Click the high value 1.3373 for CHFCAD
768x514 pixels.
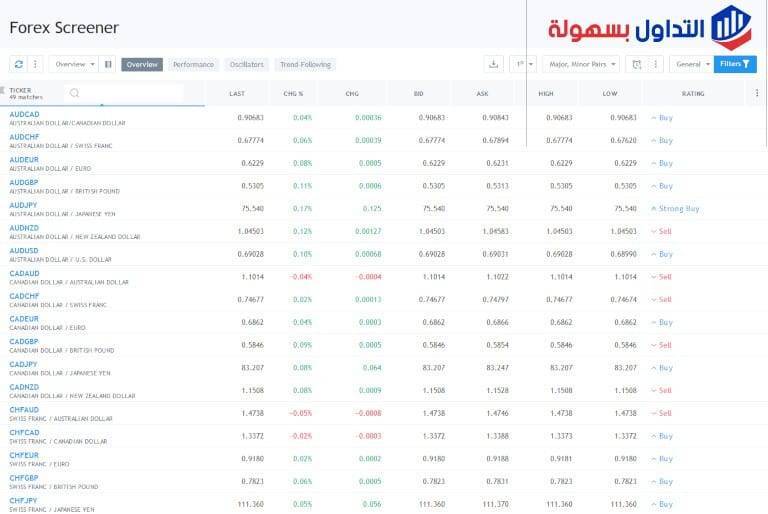pyautogui.click(x=561, y=436)
